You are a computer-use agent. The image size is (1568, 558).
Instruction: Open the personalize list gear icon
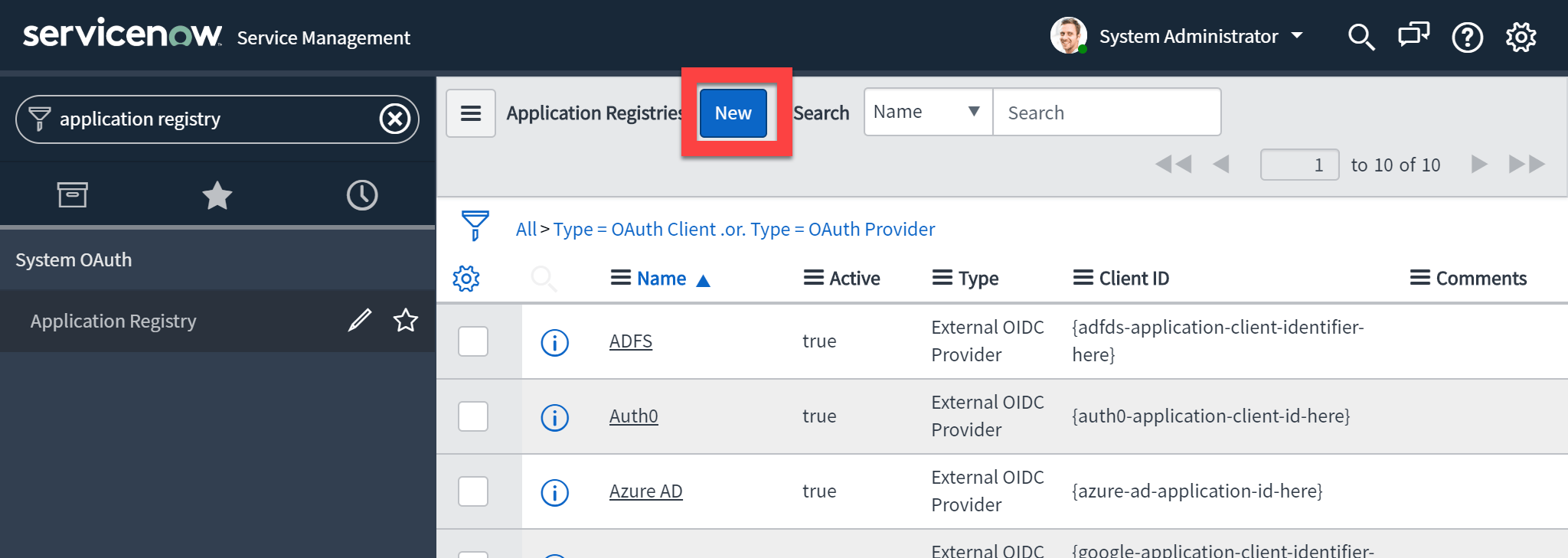click(x=465, y=279)
